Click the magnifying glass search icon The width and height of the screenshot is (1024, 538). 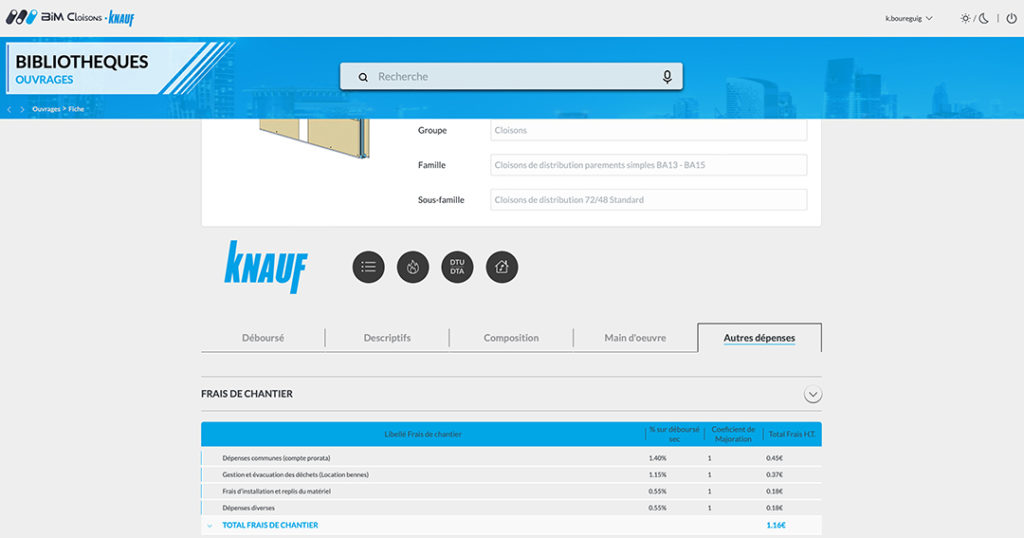(x=363, y=77)
